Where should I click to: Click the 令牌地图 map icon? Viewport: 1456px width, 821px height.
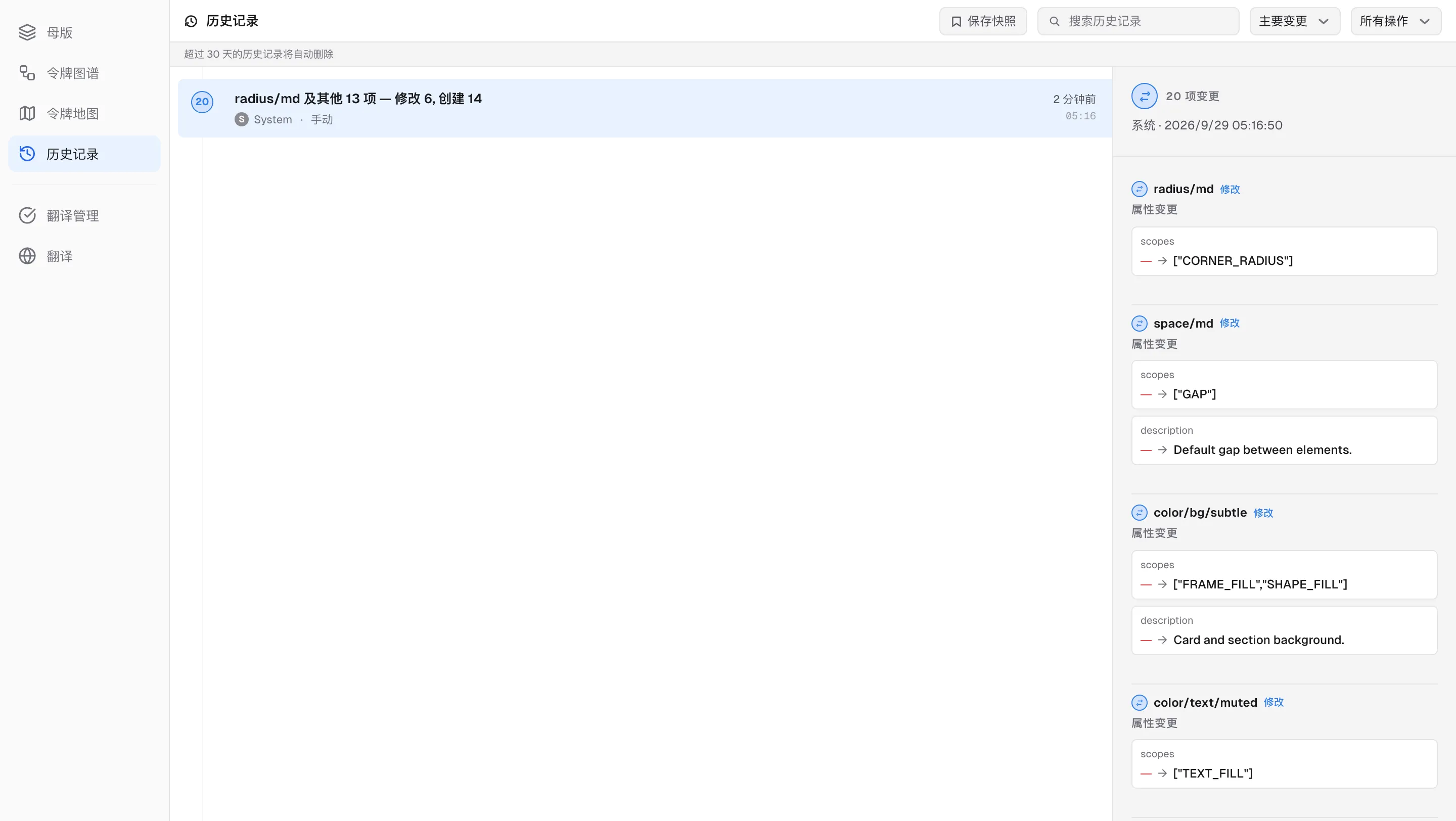coord(27,114)
